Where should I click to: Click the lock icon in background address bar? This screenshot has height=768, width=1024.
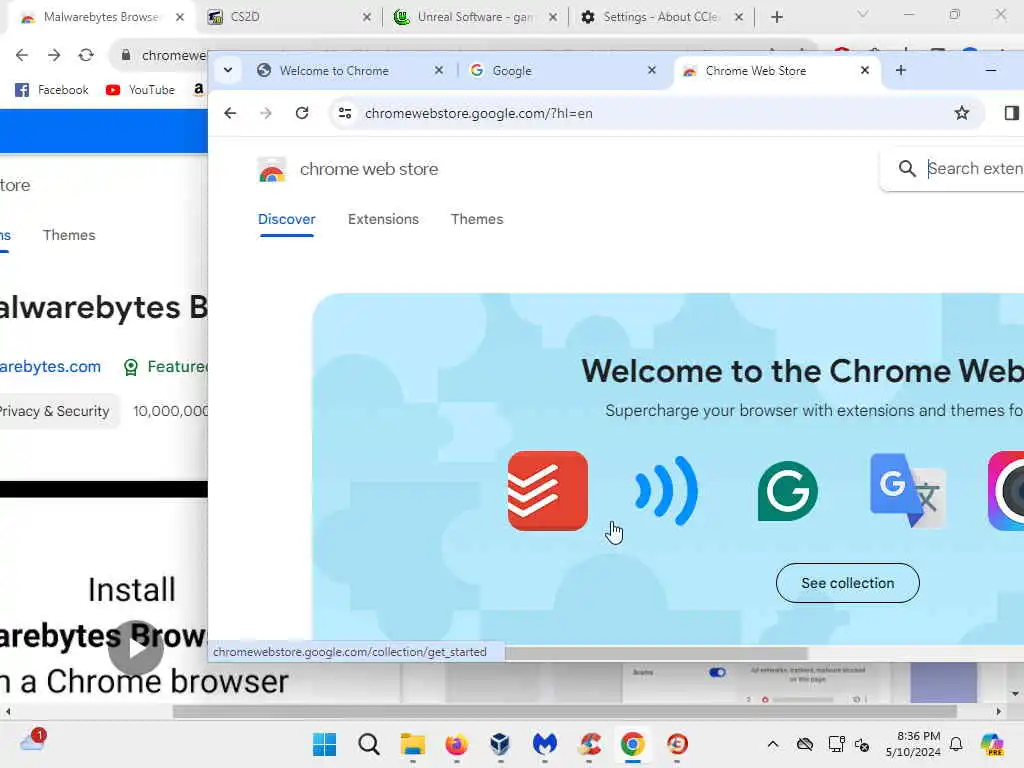(126, 55)
